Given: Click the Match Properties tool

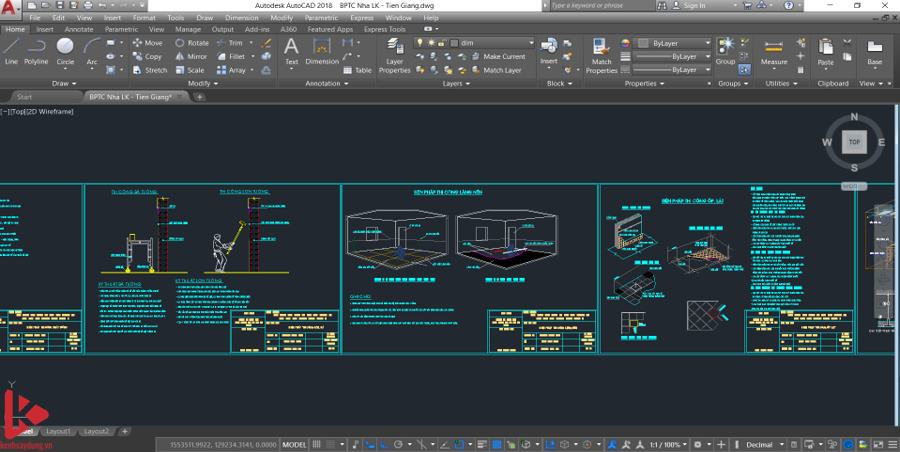Looking at the screenshot, I should [601, 54].
